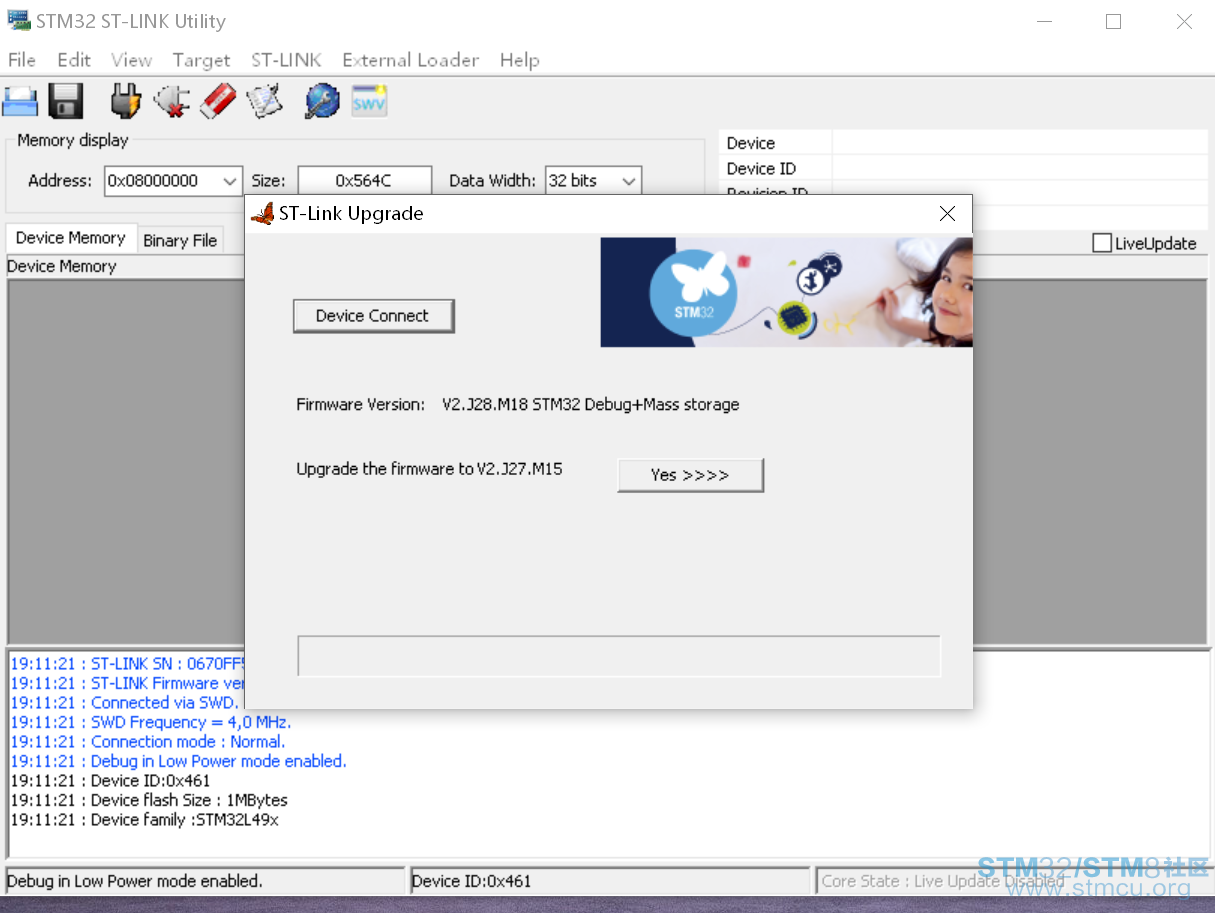Click the 'Firmware Version:' label
Image resolution: width=1215 pixels, height=913 pixels.
360,405
